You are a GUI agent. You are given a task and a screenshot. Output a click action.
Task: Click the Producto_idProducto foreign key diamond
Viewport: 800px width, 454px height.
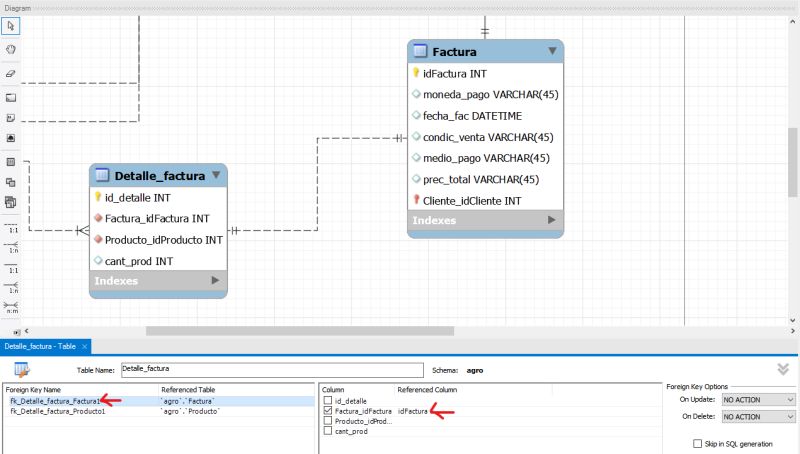98,239
